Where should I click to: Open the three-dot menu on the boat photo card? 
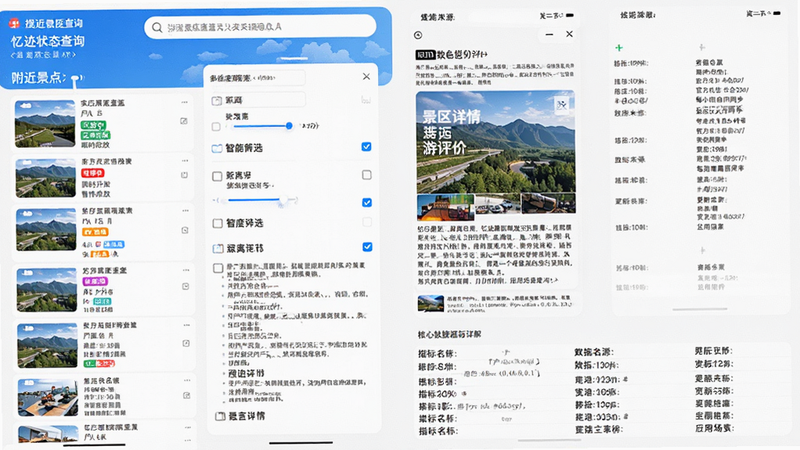pyautogui.click(x=187, y=380)
